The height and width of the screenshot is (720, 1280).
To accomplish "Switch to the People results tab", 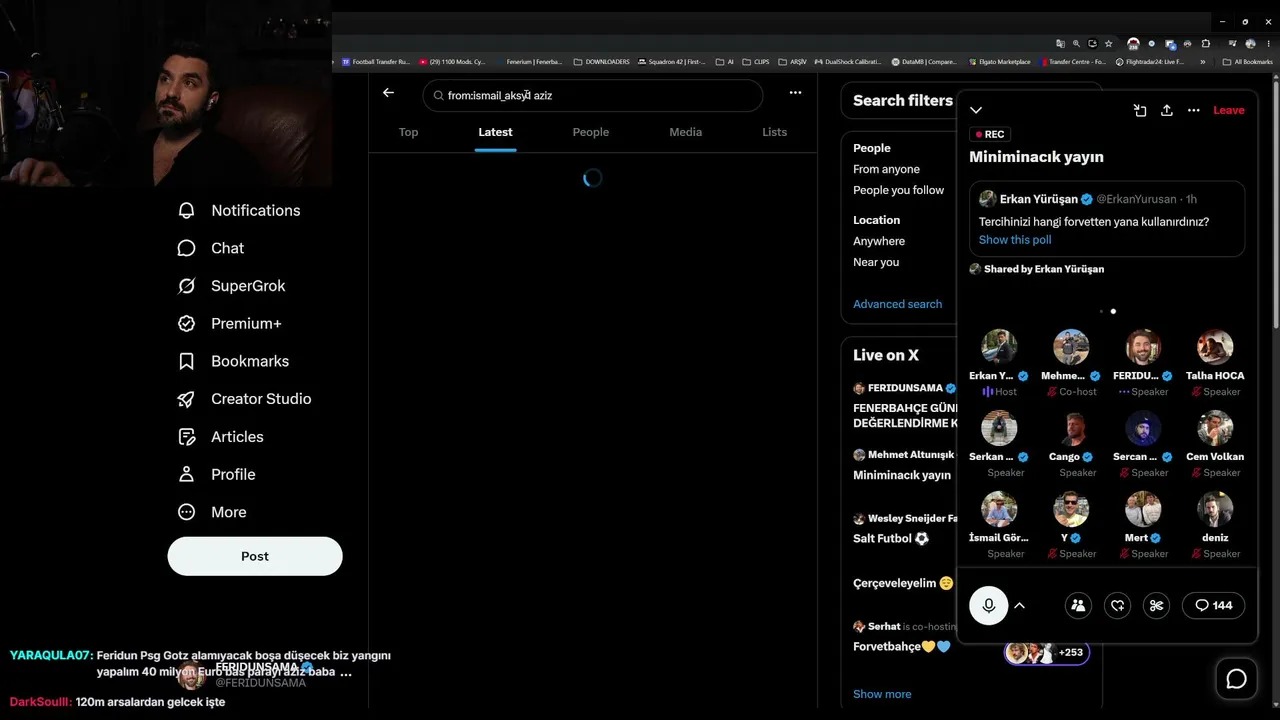I will (x=590, y=132).
